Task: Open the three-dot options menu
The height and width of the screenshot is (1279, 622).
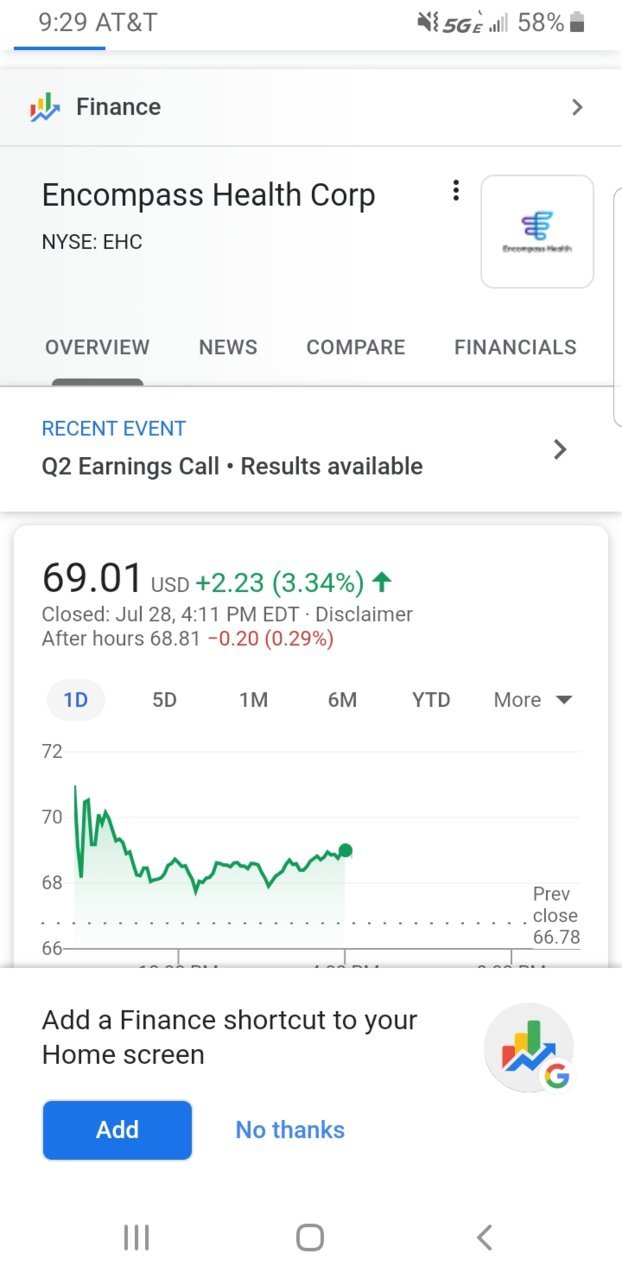Action: point(456,190)
